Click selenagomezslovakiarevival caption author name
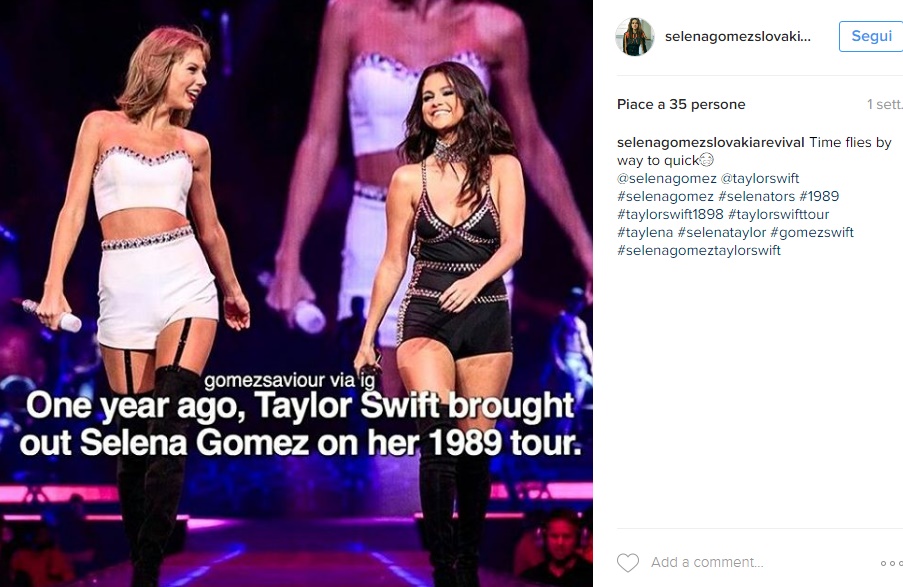903x587 pixels. (x=711, y=142)
